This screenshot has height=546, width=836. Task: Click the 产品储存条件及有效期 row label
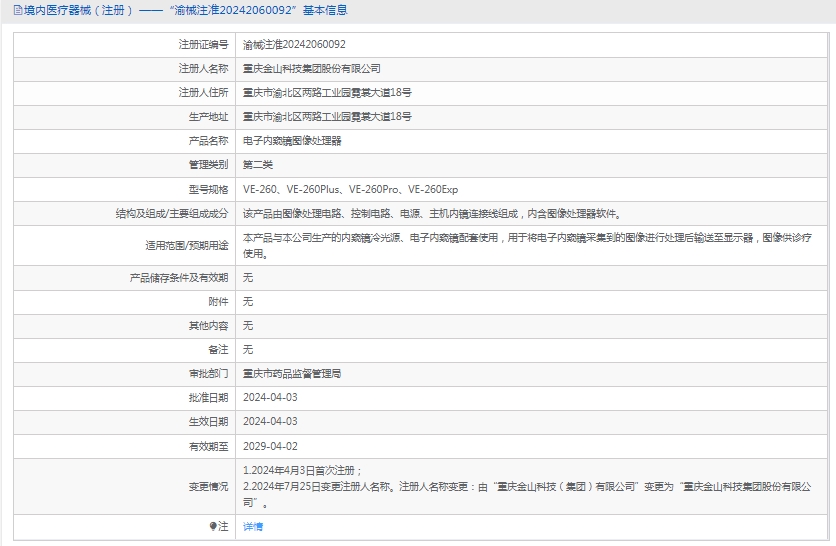[x=179, y=277]
